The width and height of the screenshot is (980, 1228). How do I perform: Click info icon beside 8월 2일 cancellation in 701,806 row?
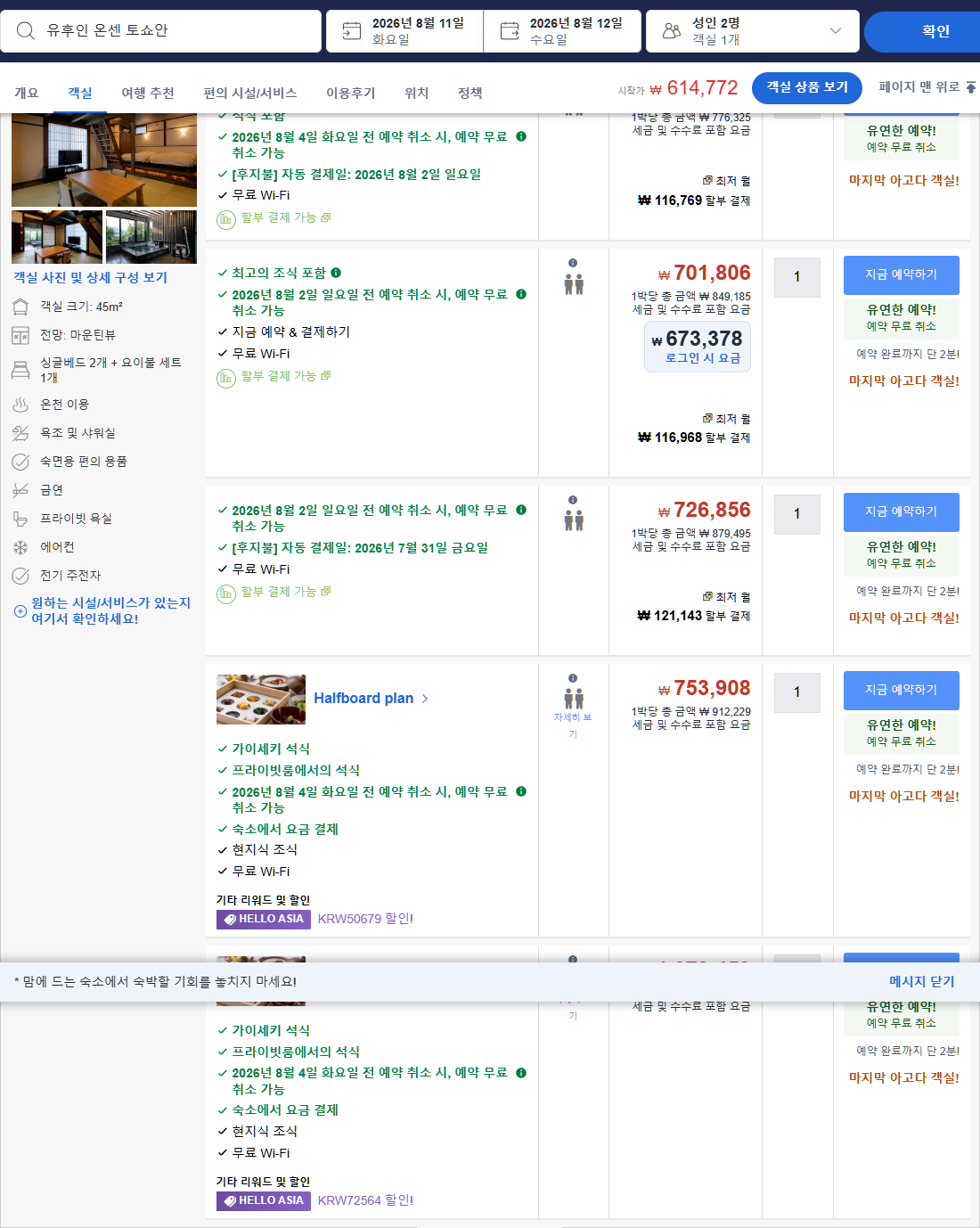coord(521,294)
